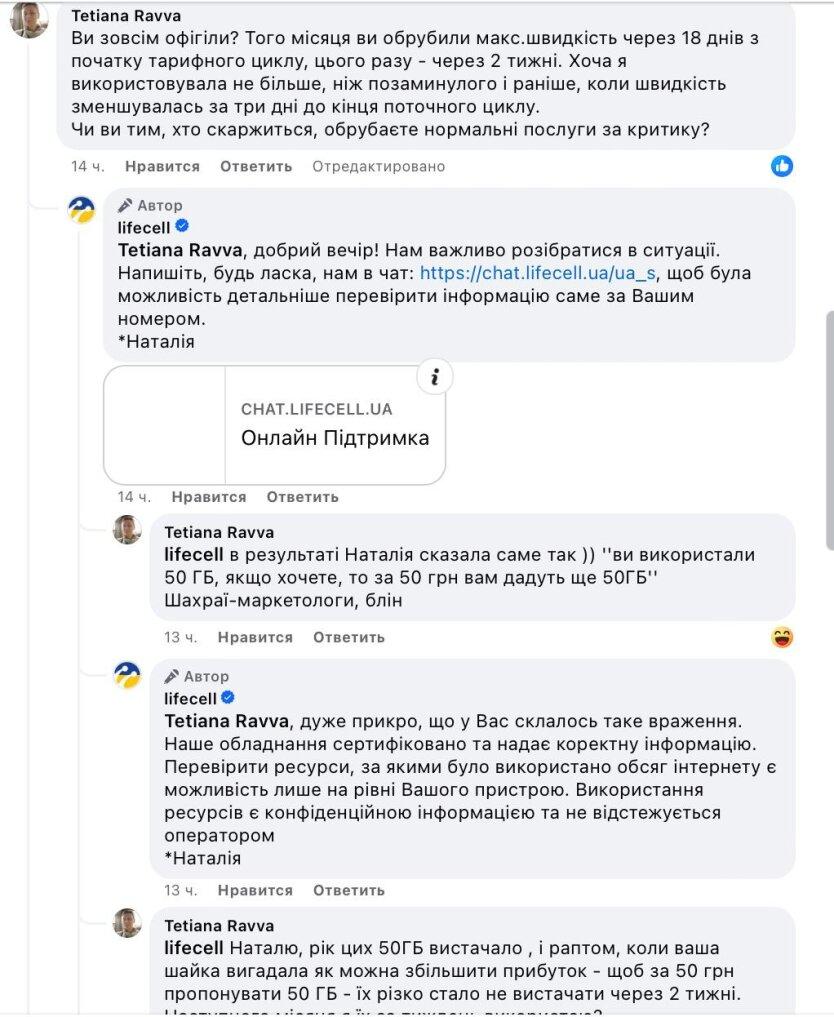Click the verified badge beside first lifecell name

[183, 227]
